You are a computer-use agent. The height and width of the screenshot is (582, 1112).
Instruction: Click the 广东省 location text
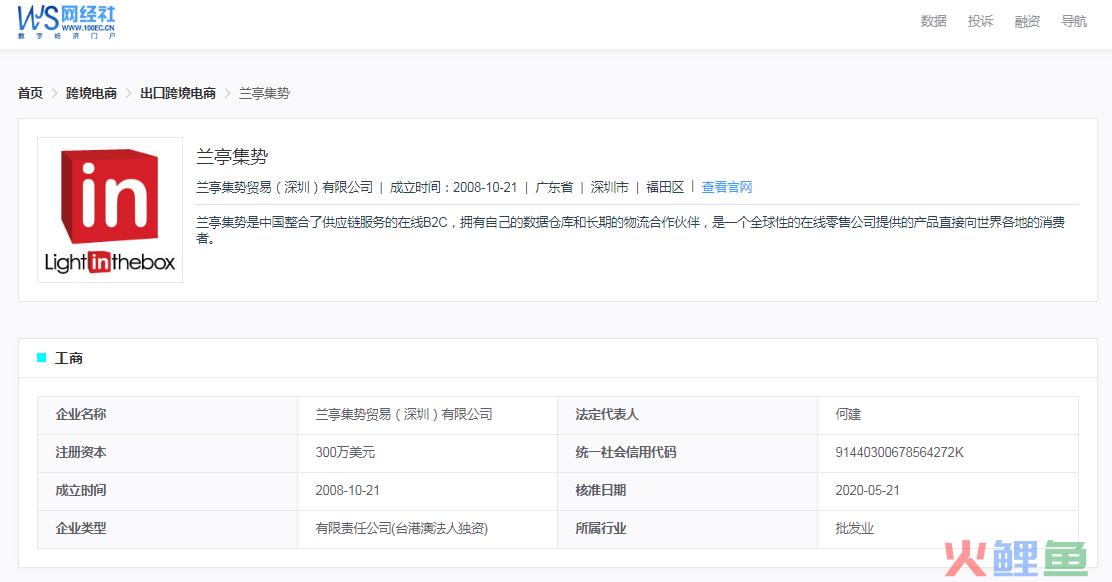[x=554, y=187]
